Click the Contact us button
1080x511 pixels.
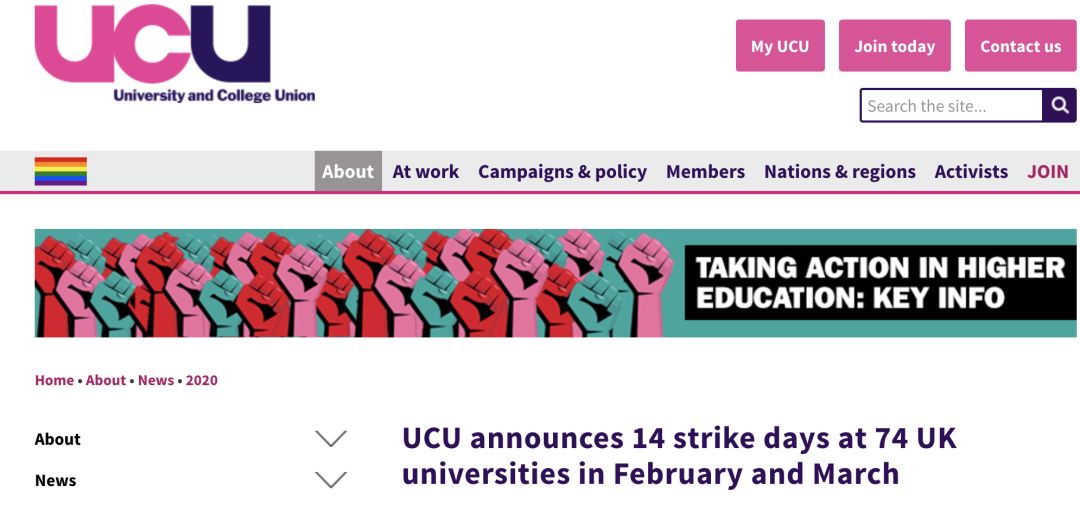pos(1020,45)
